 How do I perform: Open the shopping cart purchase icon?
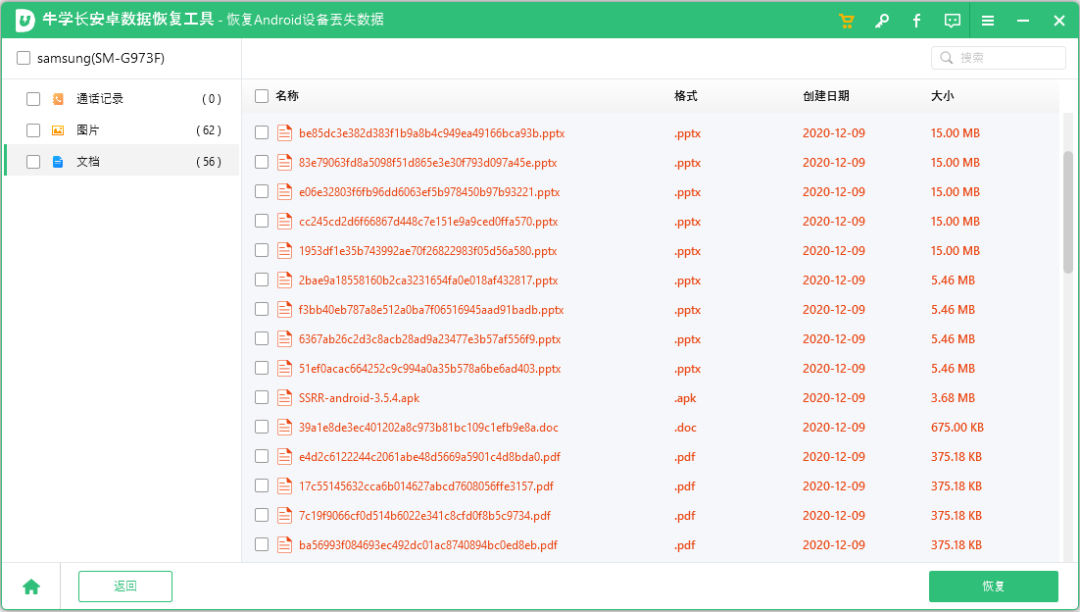click(x=847, y=21)
